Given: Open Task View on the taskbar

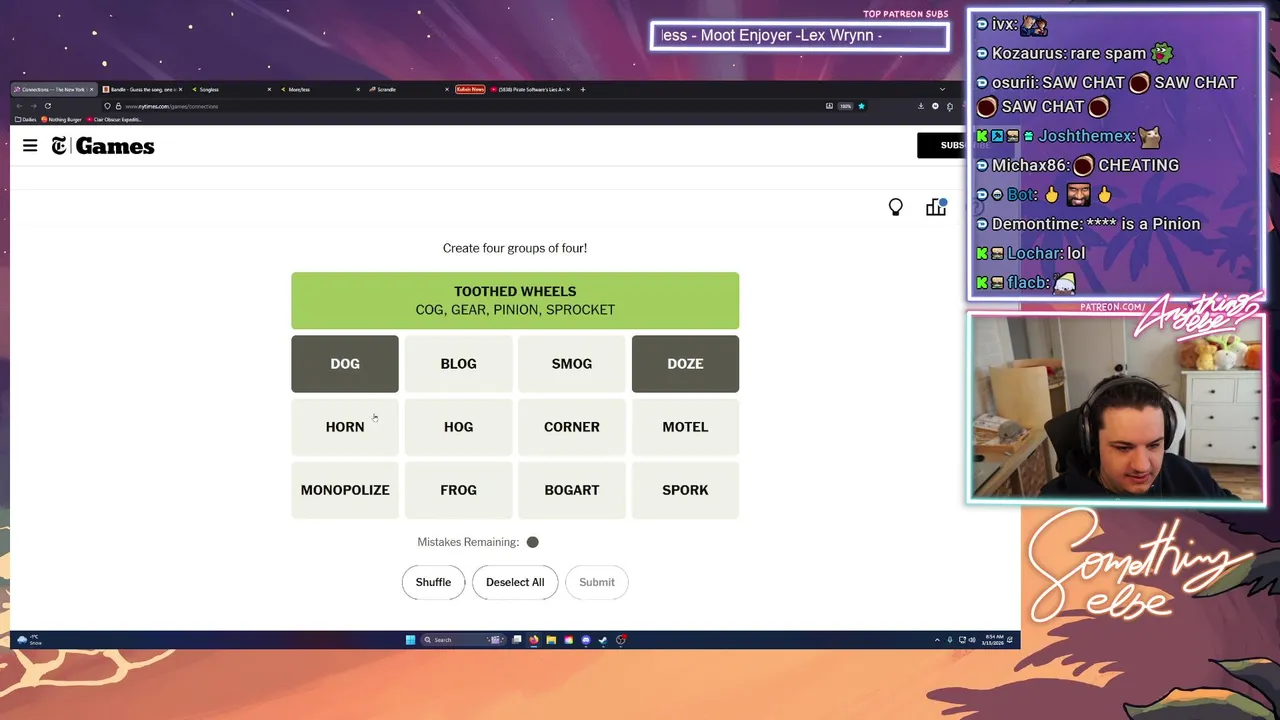Looking at the screenshot, I should (x=517, y=640).
